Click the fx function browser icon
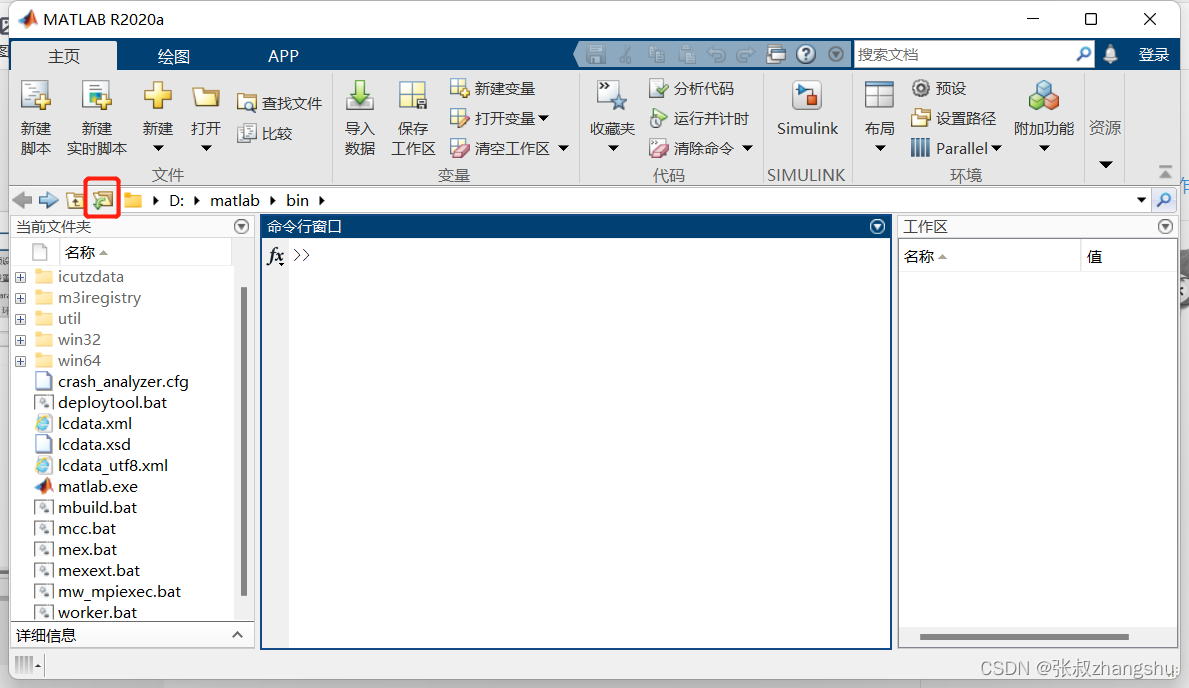Viewport: 1189px width, 688px height. [276, 256]
